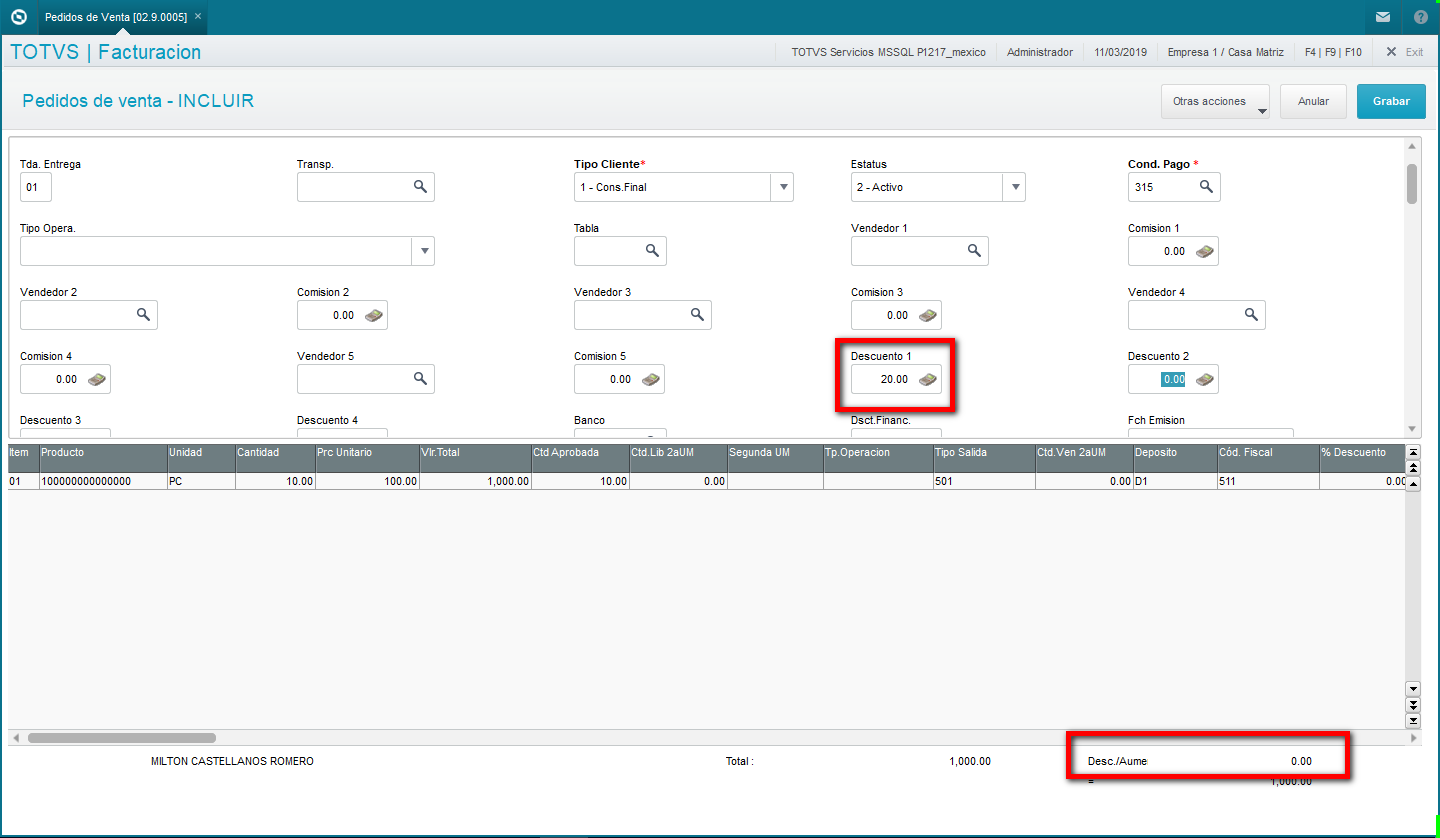Open calculator icon for Comision 4
Viewport: 1440px width, 838px height.
point(97,379)
